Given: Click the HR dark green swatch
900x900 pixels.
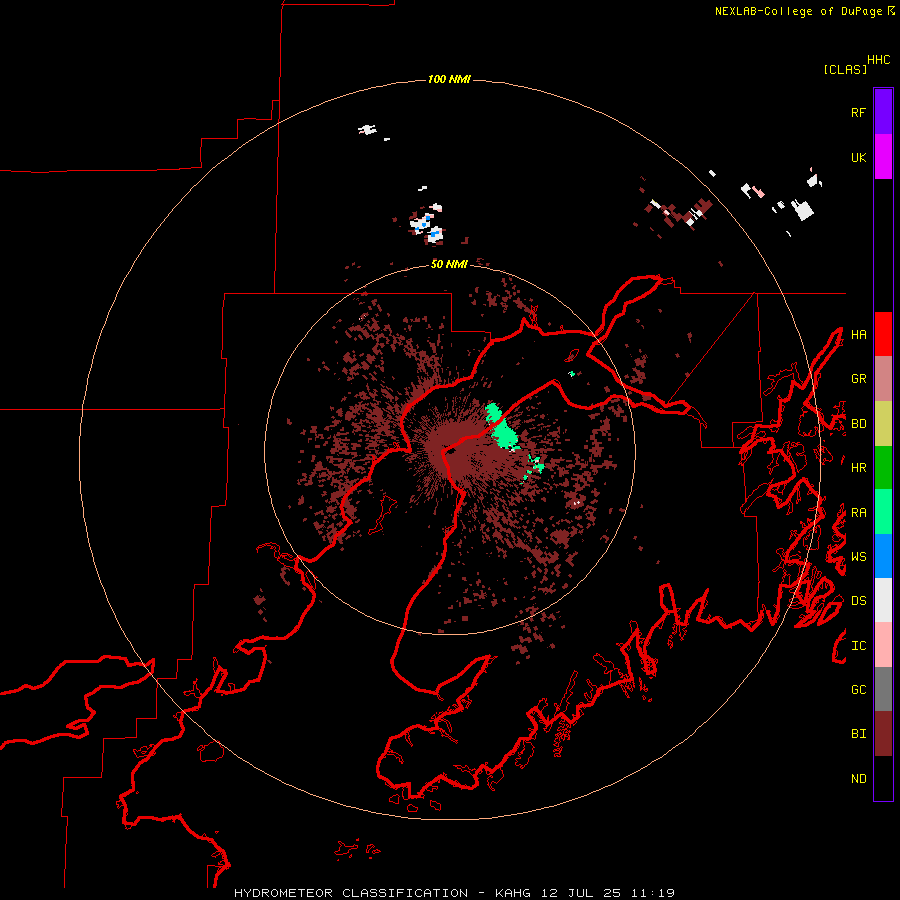Looking at the screenshot, I should coord(883,467).
